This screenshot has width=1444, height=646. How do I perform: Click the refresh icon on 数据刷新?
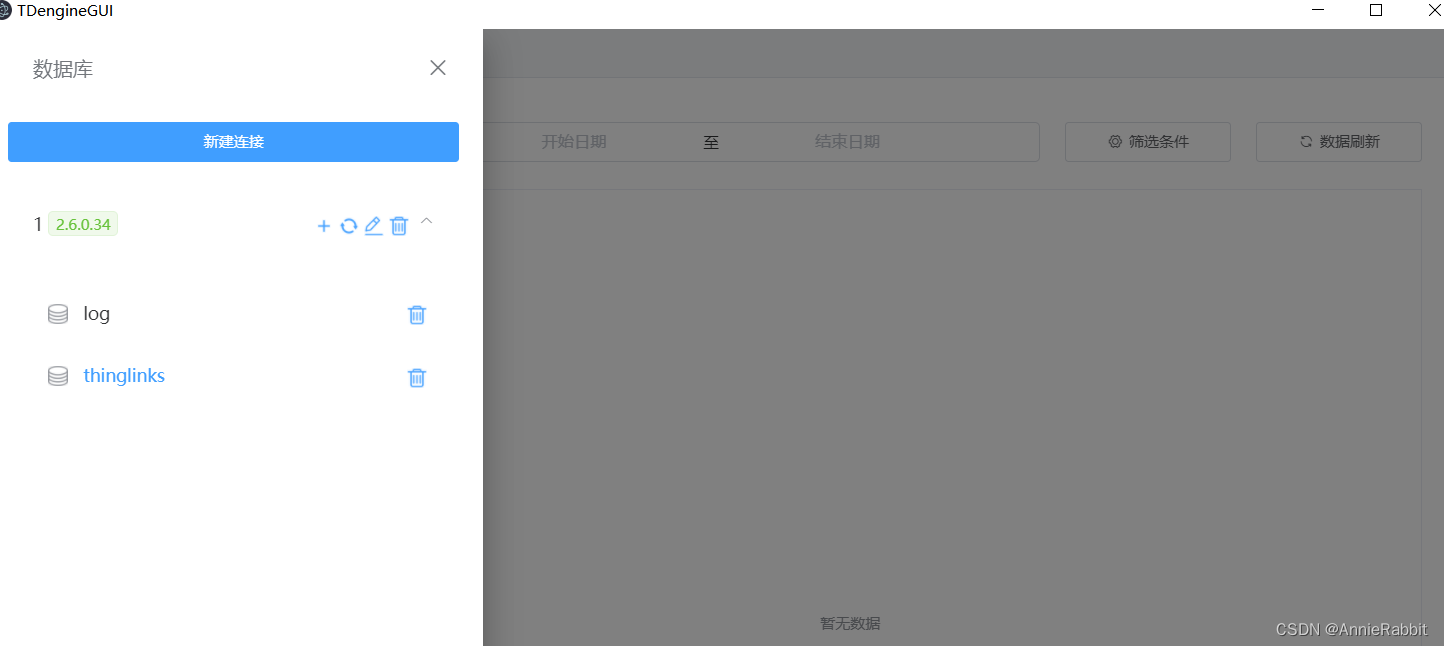tap(1305, 141)
